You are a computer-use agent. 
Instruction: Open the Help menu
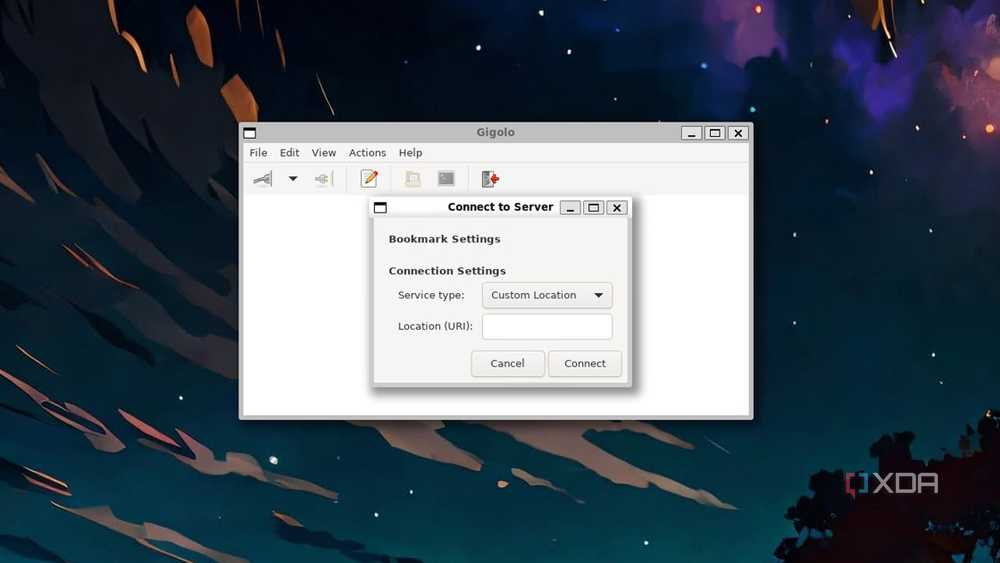coord(411,153)
